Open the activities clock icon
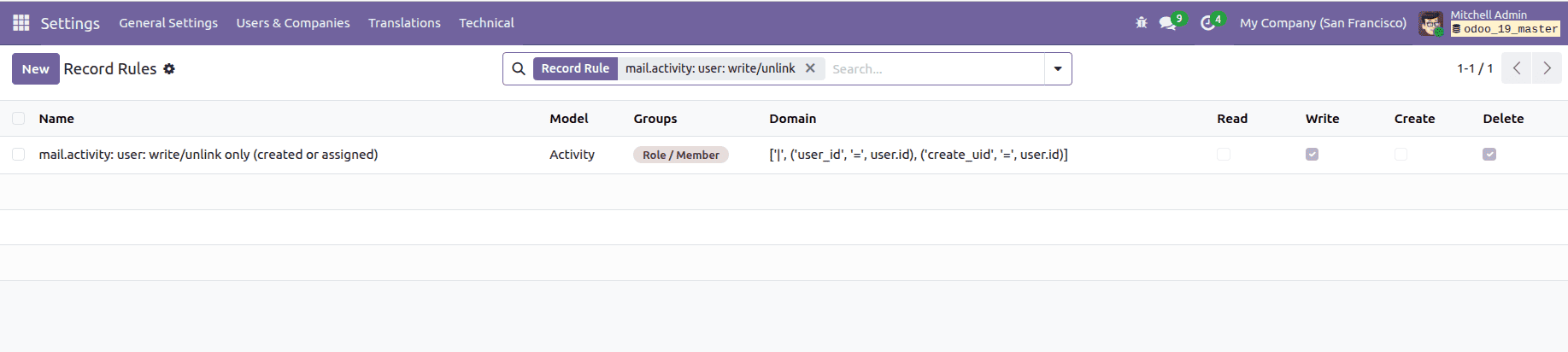The height and width of the screenshot is (352, 1568). 1207,23
